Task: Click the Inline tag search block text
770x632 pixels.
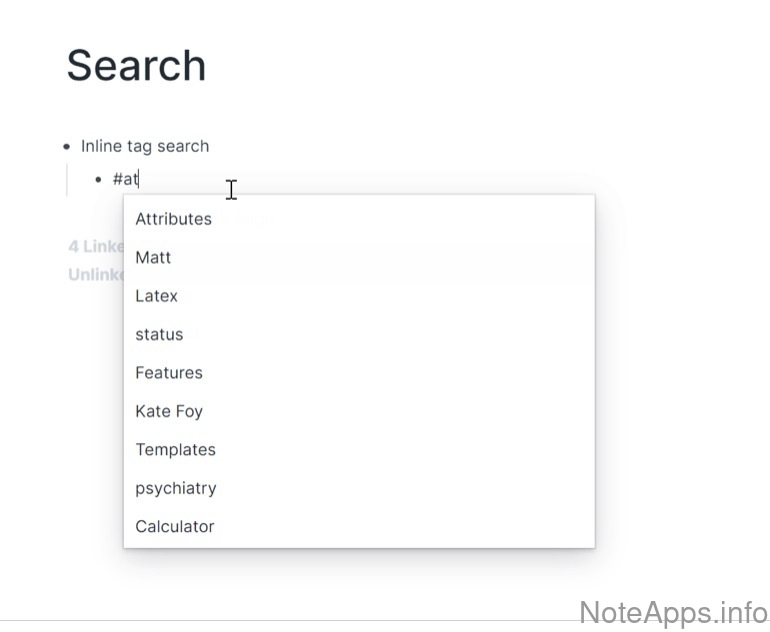Action: pos(145,146)
